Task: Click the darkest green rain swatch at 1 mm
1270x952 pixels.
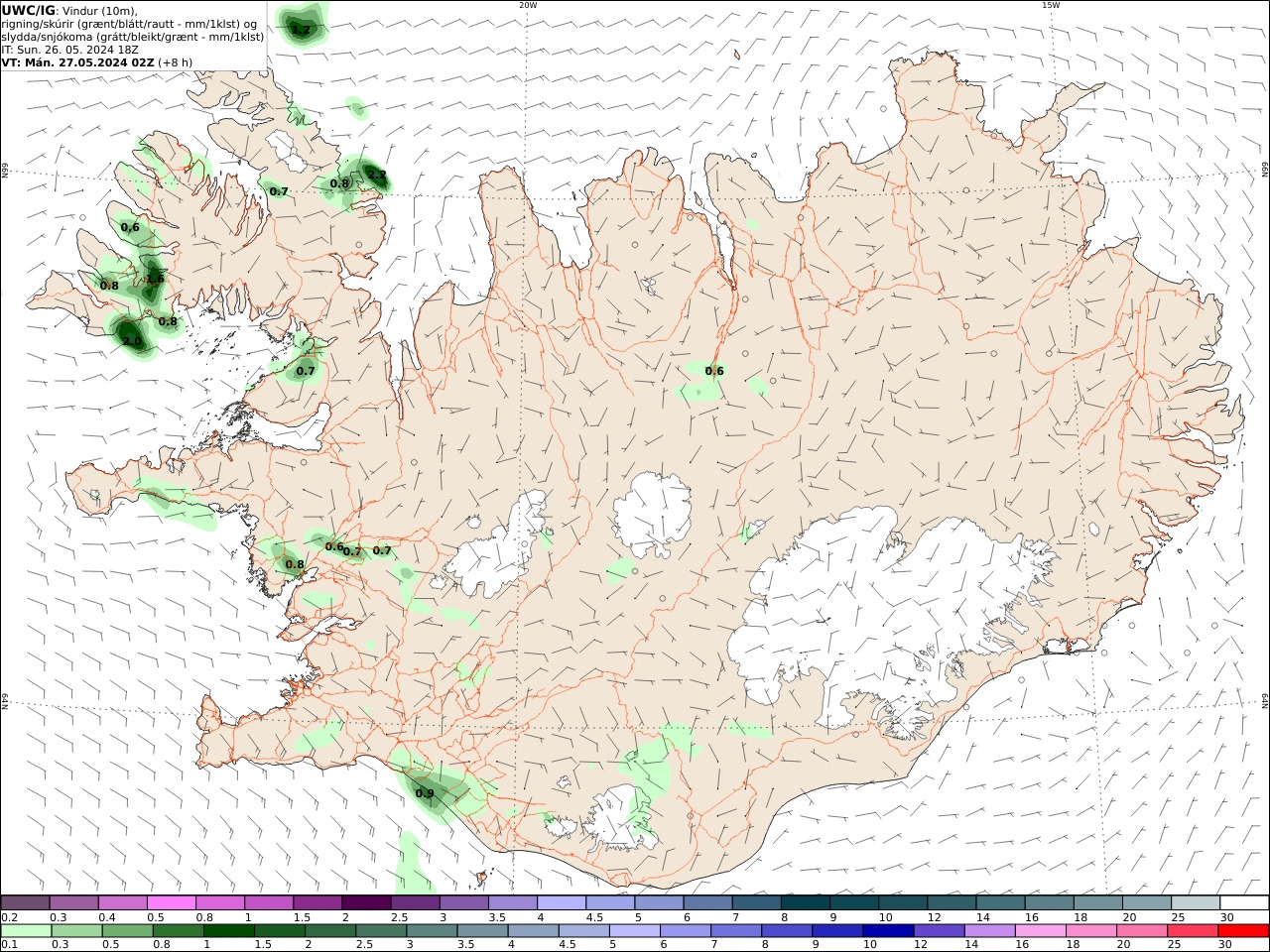Action: 229,931
